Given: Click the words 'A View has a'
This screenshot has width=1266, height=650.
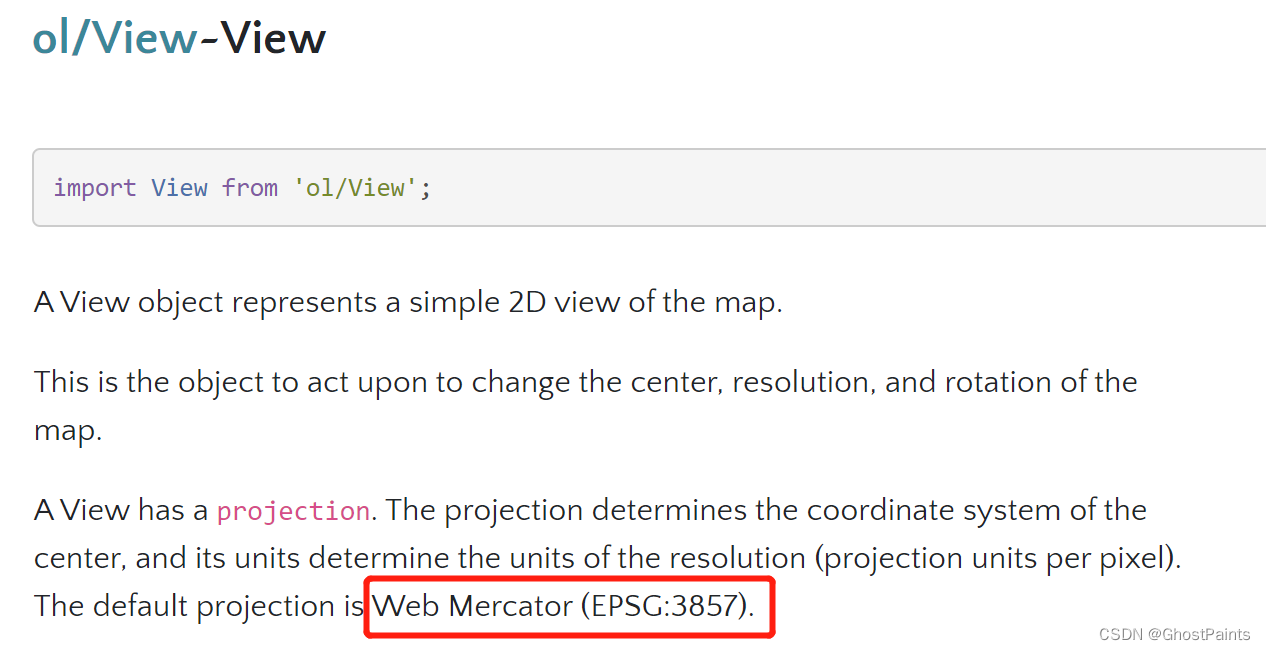Looking at the screenshot, I should click(x=121, y=510).
